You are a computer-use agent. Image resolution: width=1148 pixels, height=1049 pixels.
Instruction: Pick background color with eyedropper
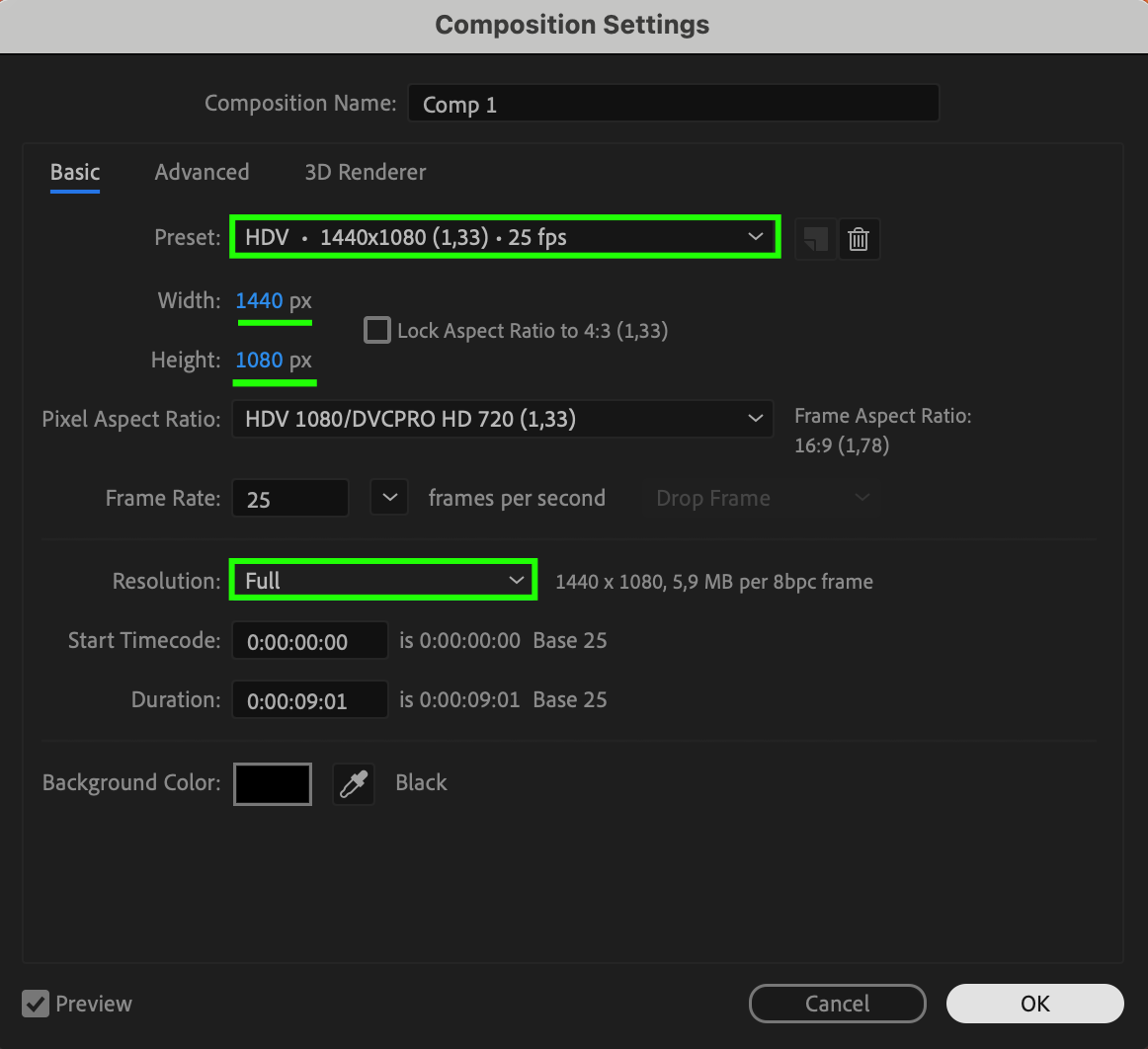pyautogui.click(x=354, y=784)
